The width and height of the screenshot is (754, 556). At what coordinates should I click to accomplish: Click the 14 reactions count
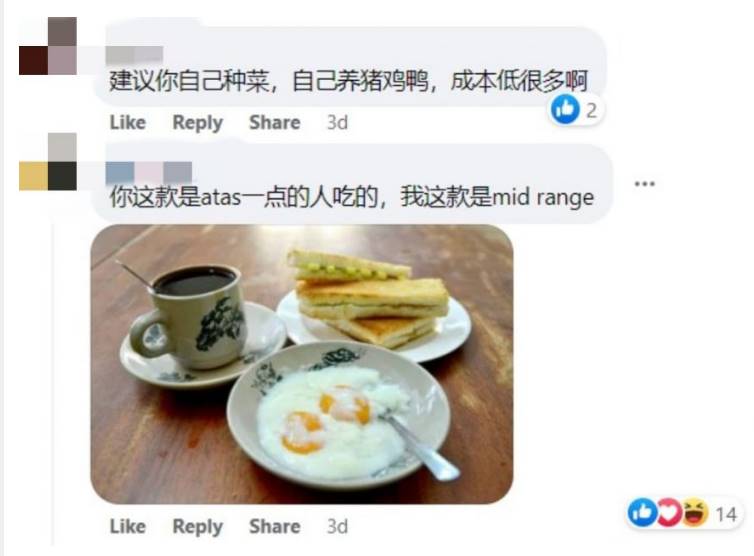click(726, 515)
